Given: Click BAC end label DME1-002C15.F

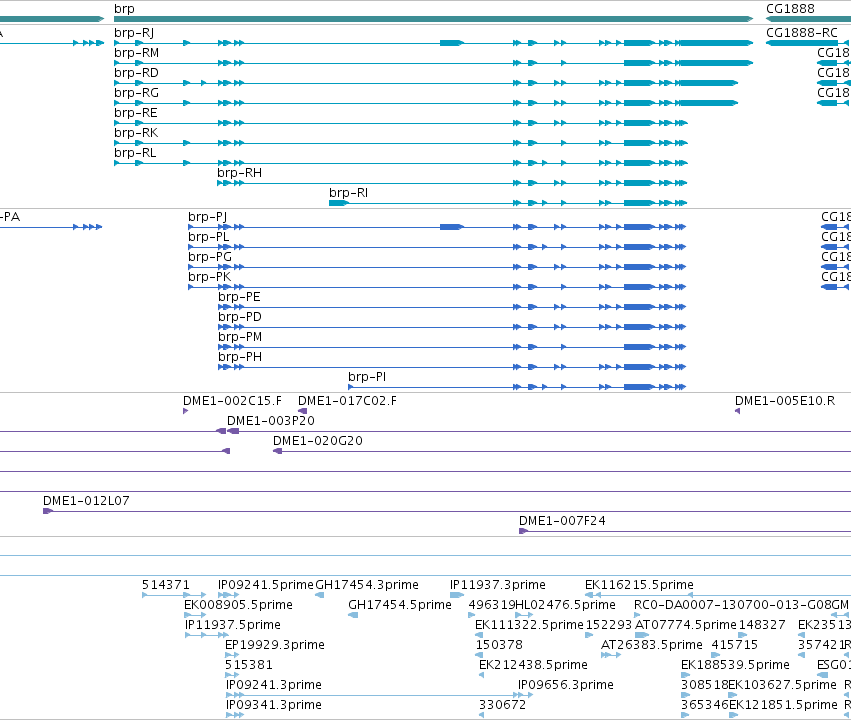Looking at the screenshot, I should [232, 401].
